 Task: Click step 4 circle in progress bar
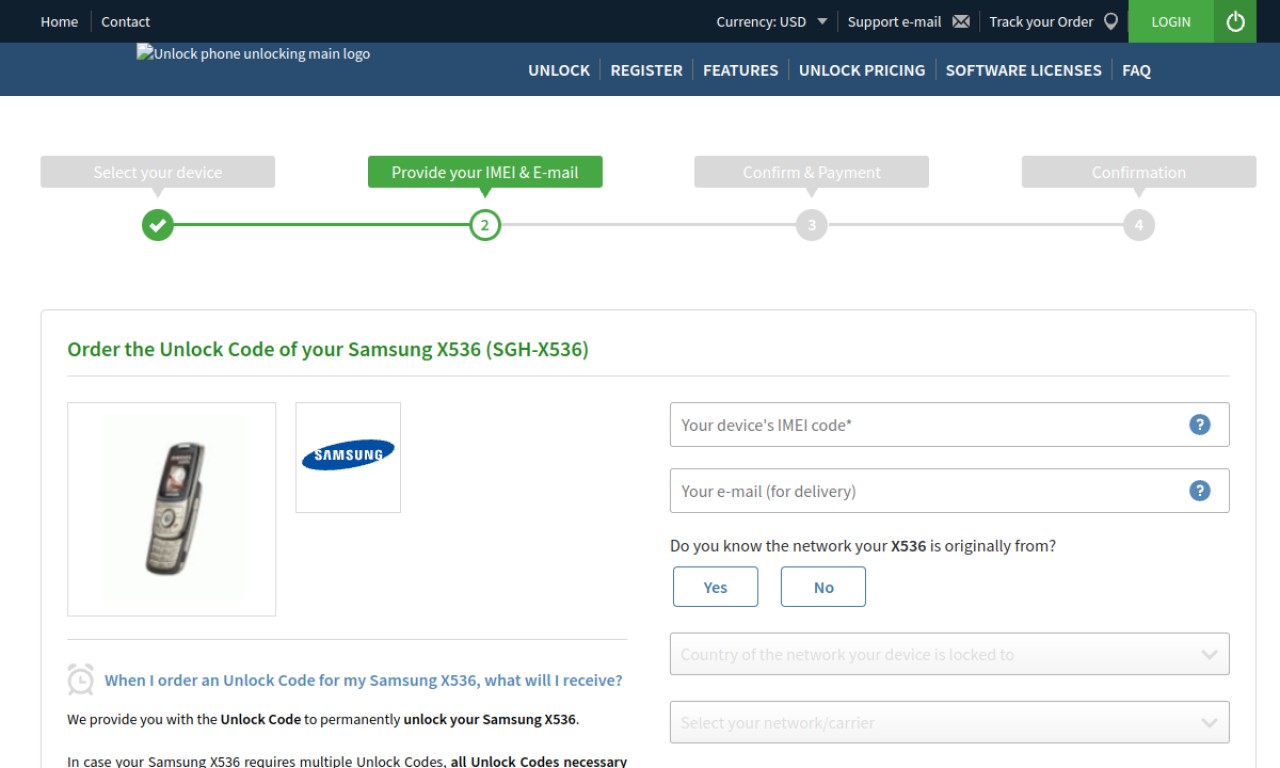tap(1139, 225)
